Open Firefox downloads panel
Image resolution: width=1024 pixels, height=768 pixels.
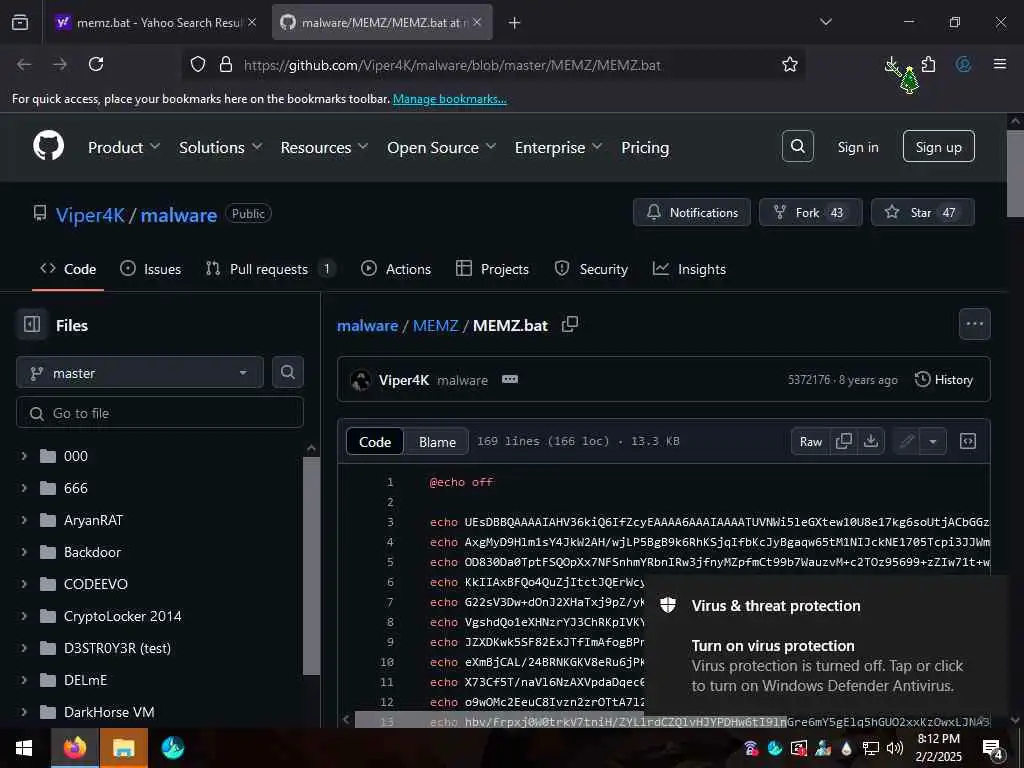(891, 64)
